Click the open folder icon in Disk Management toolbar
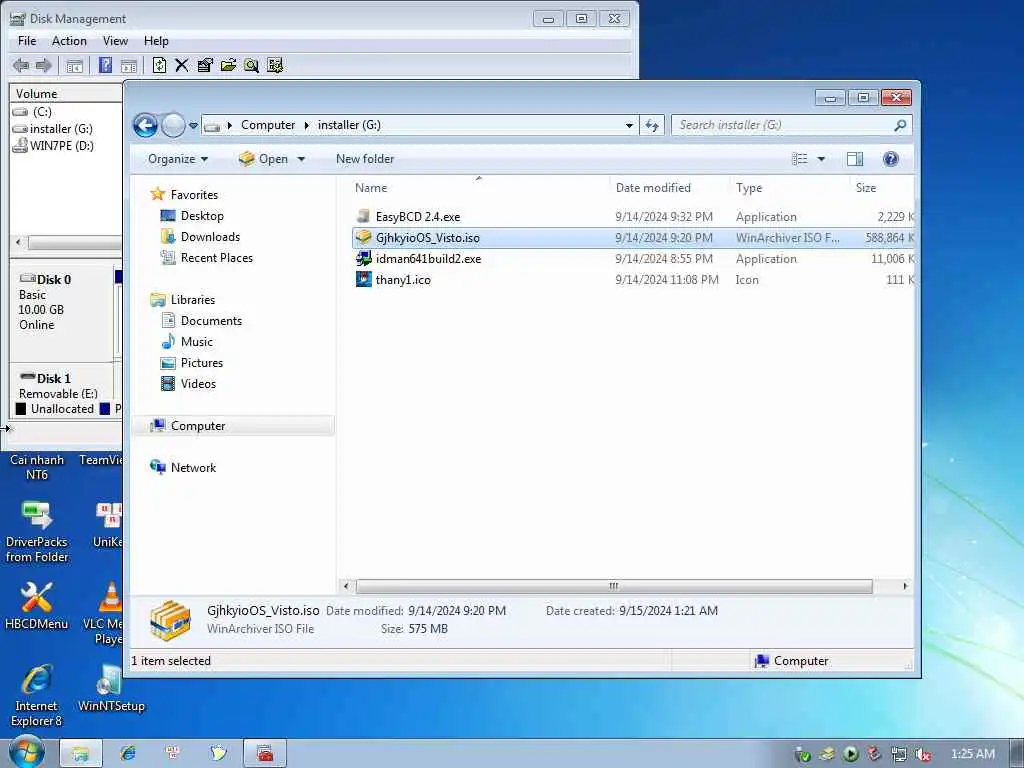The width and height of the screenshot is (1024, 768). (x=228, y=65)
